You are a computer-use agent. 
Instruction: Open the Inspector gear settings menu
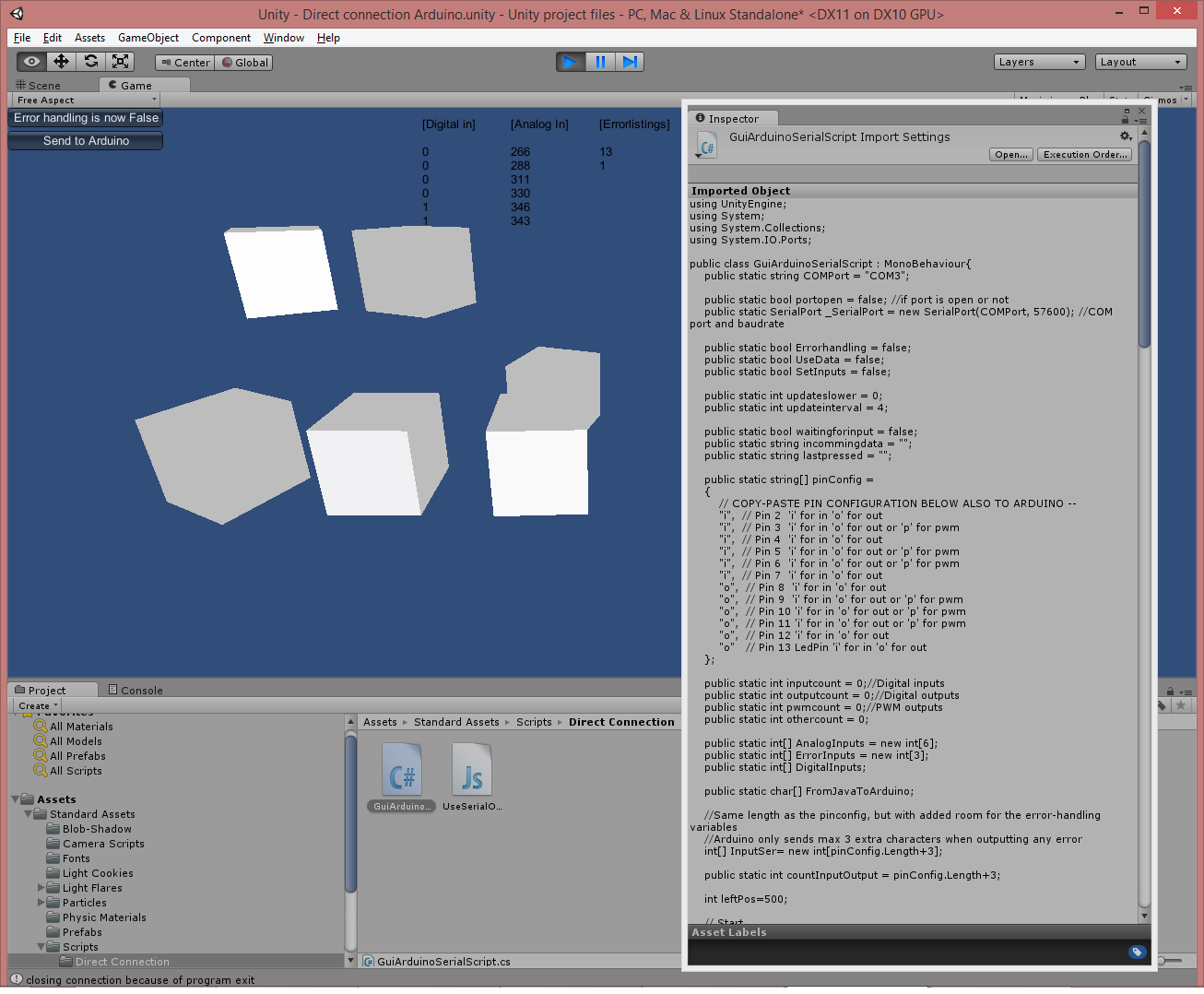tap(1126, 136)
